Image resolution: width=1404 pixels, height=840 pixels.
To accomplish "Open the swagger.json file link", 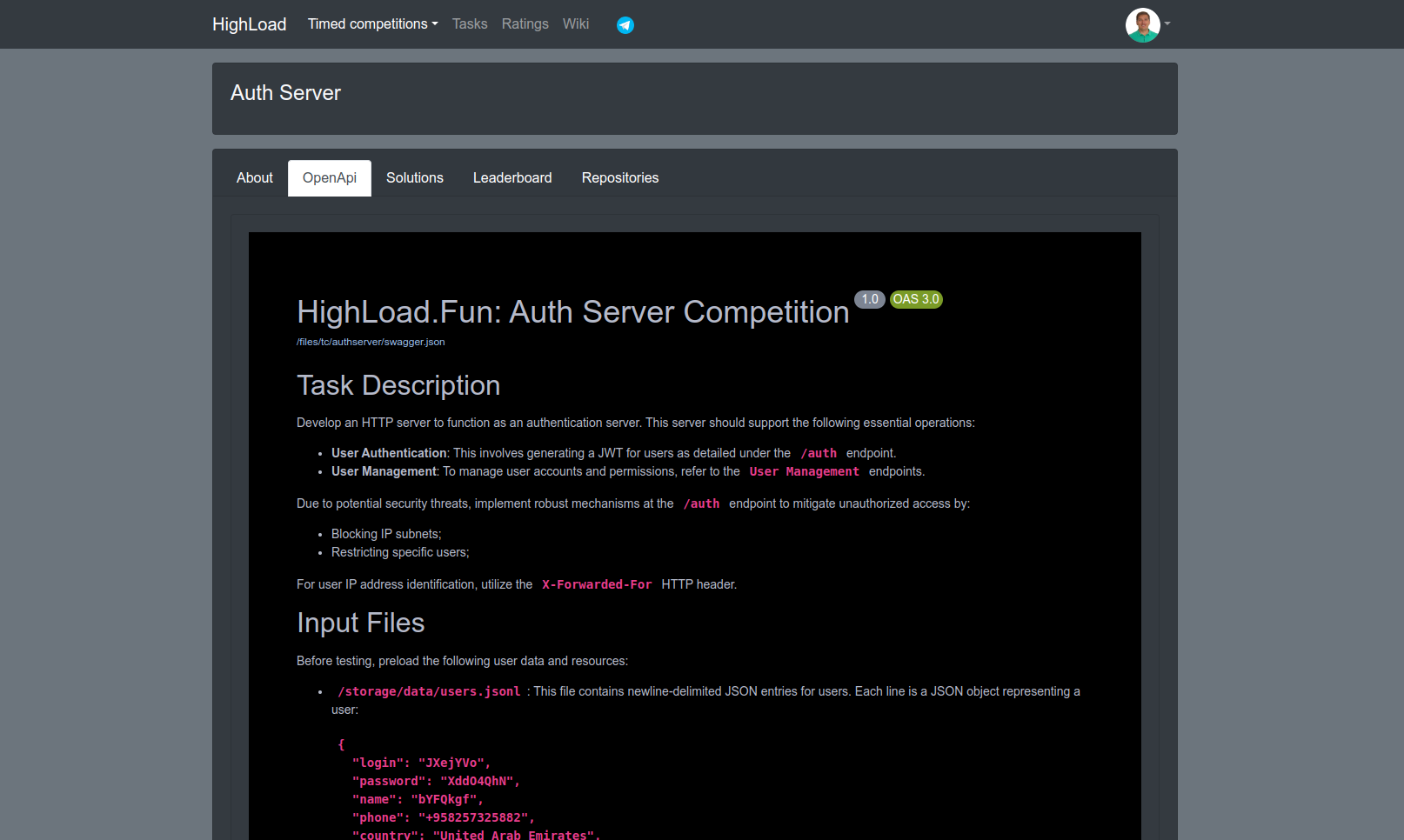I will [371, 342].
